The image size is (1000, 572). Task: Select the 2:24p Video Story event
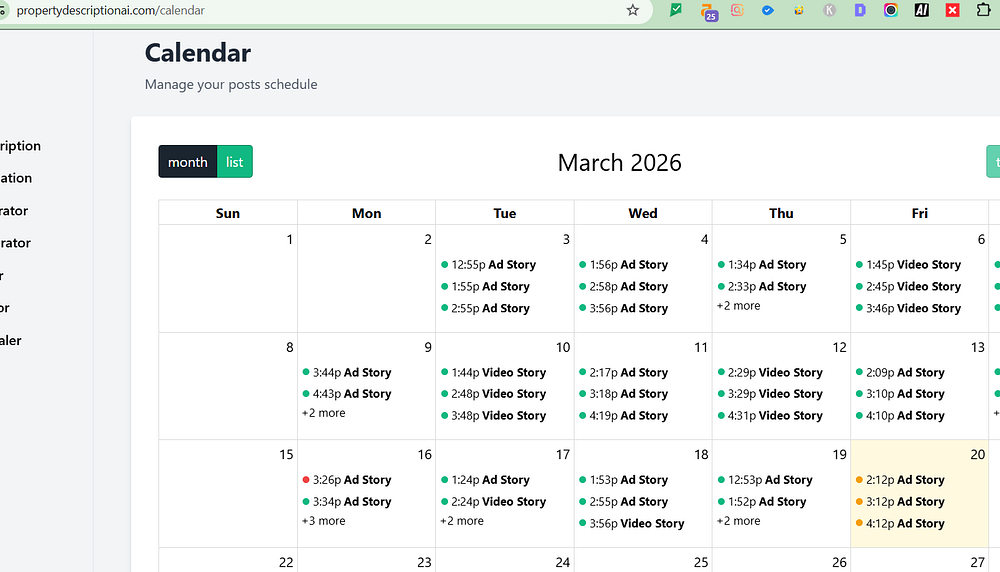(494, 501)
